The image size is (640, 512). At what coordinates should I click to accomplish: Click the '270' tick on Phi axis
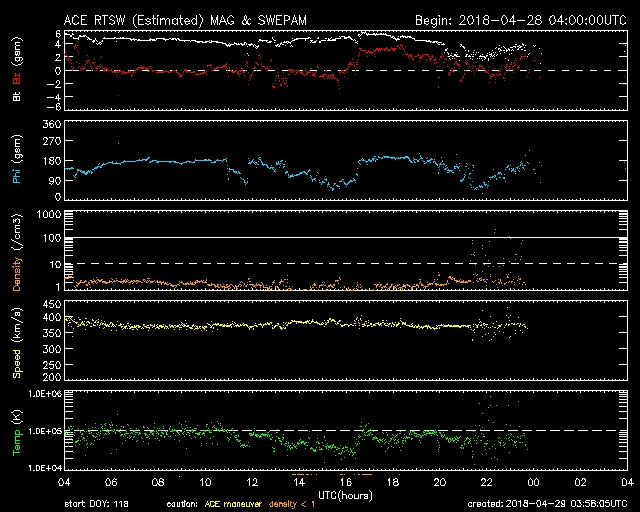click(x=52, y=141)
